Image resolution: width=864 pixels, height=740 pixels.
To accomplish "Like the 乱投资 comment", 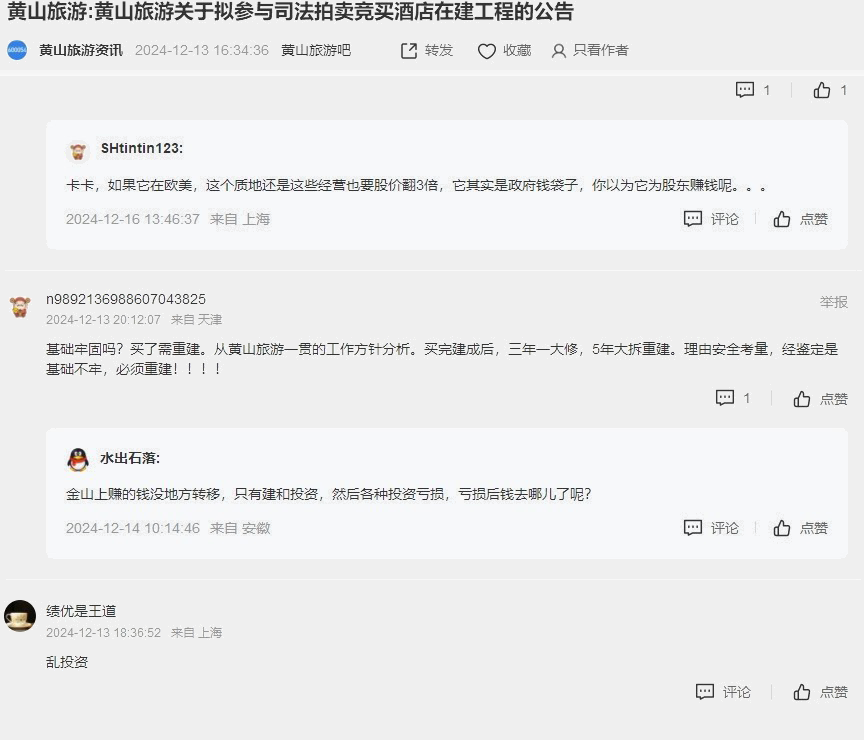I will click(820, 692).
